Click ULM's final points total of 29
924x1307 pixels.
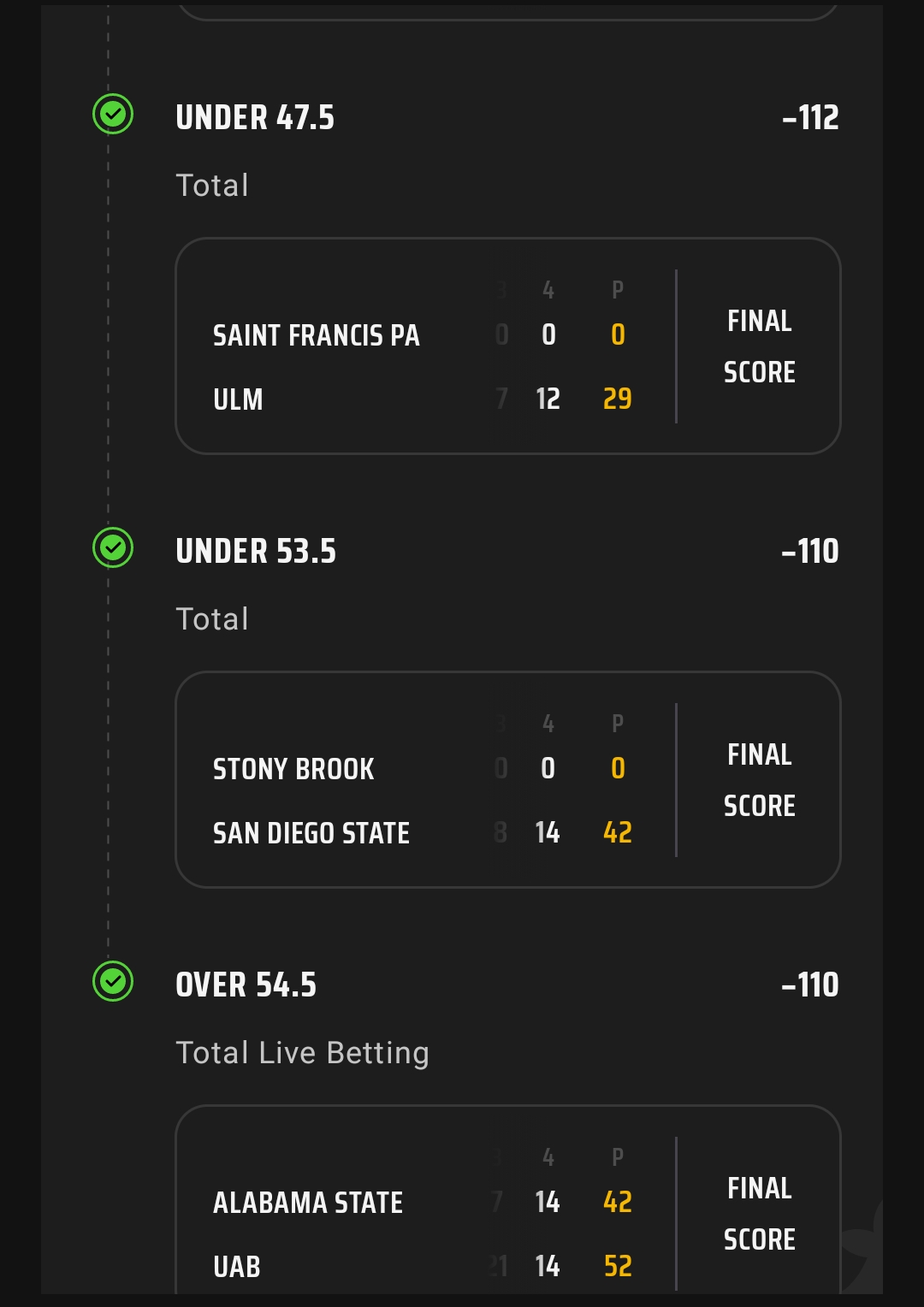618,399
